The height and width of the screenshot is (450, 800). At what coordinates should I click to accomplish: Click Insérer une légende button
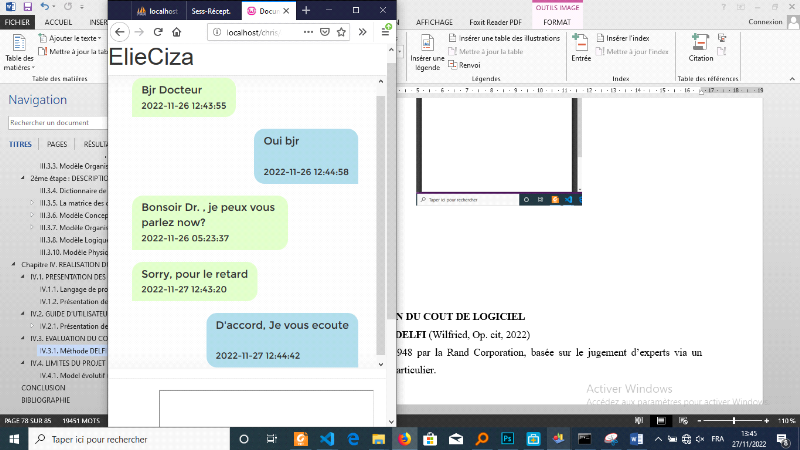pyautogui.click(x=427, y=52)
